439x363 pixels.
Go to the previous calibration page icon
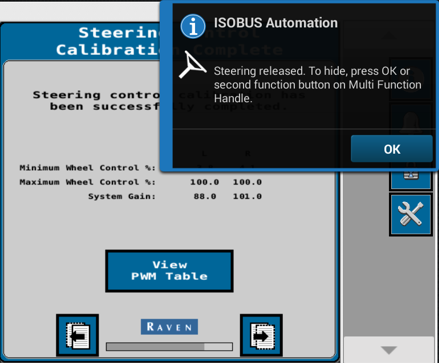pyautogui.click(x=77, y=335)
